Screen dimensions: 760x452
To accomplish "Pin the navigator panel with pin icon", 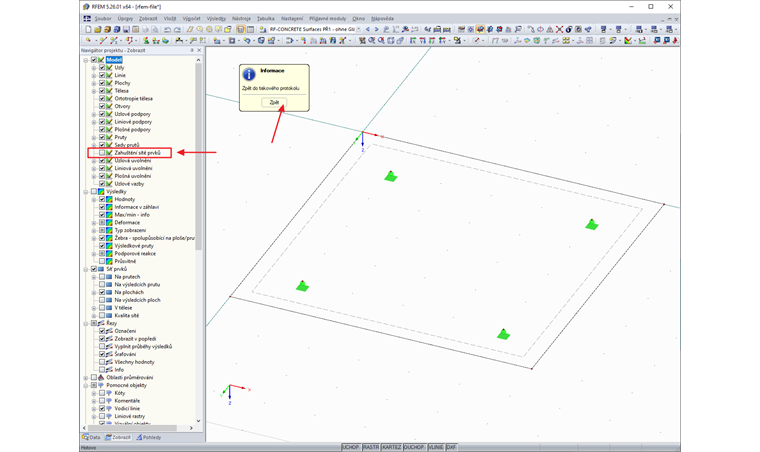I will pyautogui.click(x=192, y=50).
